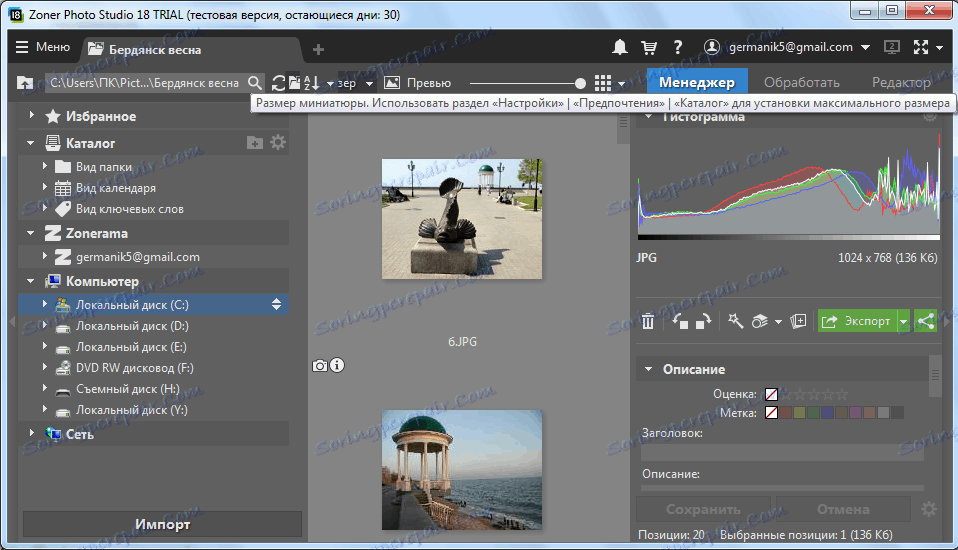This screenshot has width=958, height=550.
Task: Rotate image right with clockwise icon
Action: [x=702, y=321]
